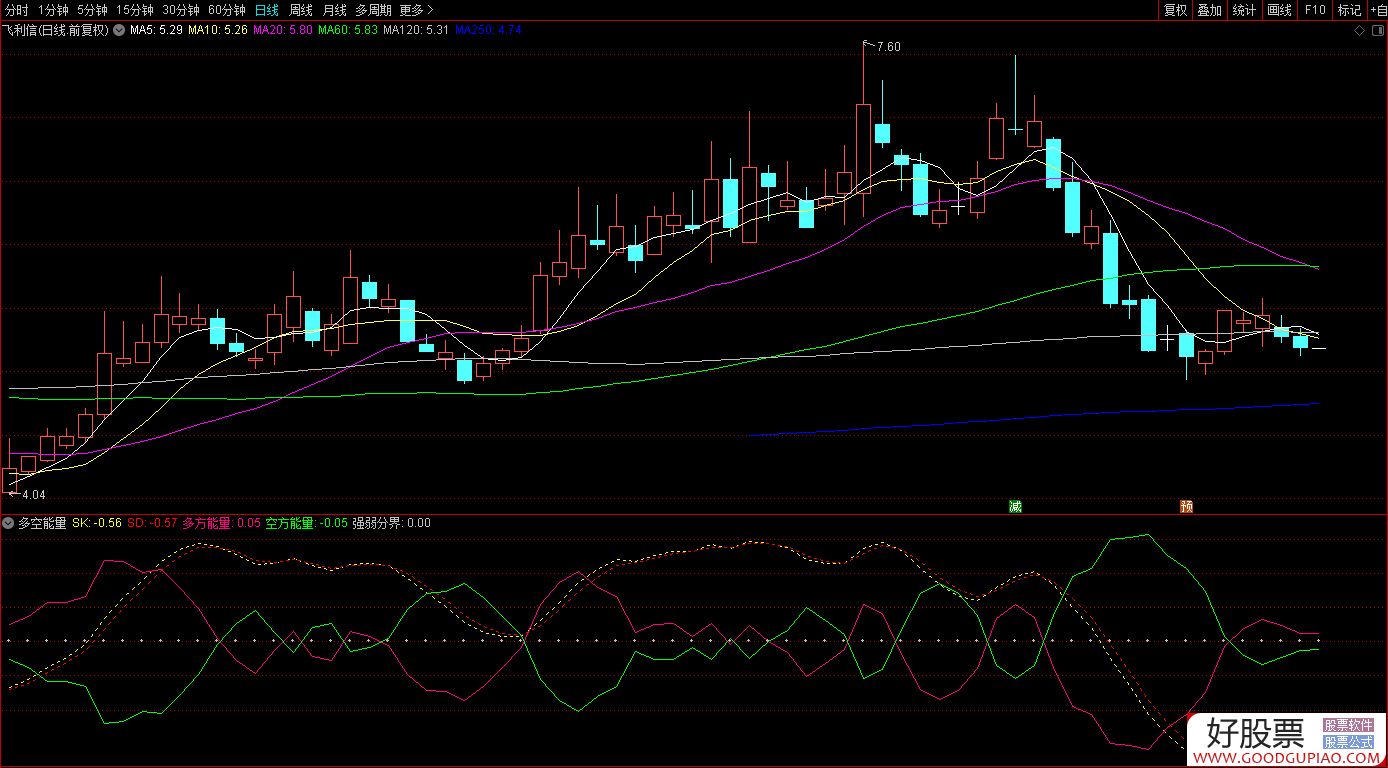Click the 标记 mark button
The height and width of the screenshot is (768, 1388).
point(1349,10)
